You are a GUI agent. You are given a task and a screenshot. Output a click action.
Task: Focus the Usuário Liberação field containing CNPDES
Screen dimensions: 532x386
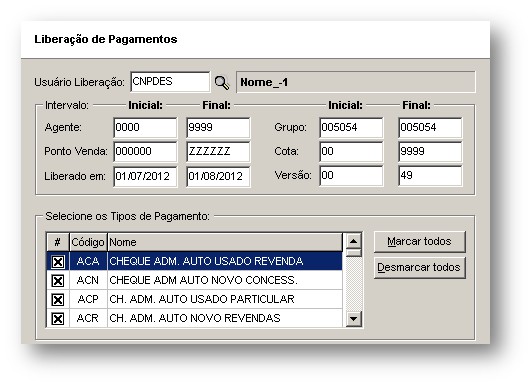(x=170, y=82)
